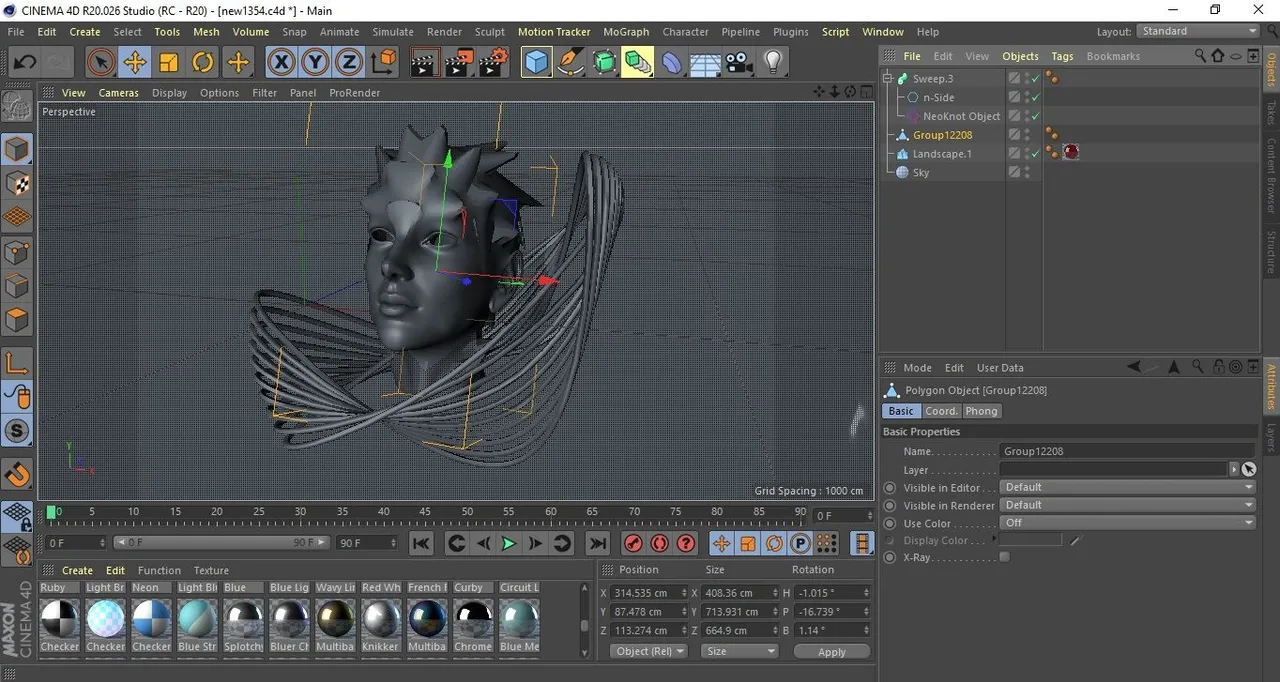Click the timeline green playhead marker

coord(51,512)
